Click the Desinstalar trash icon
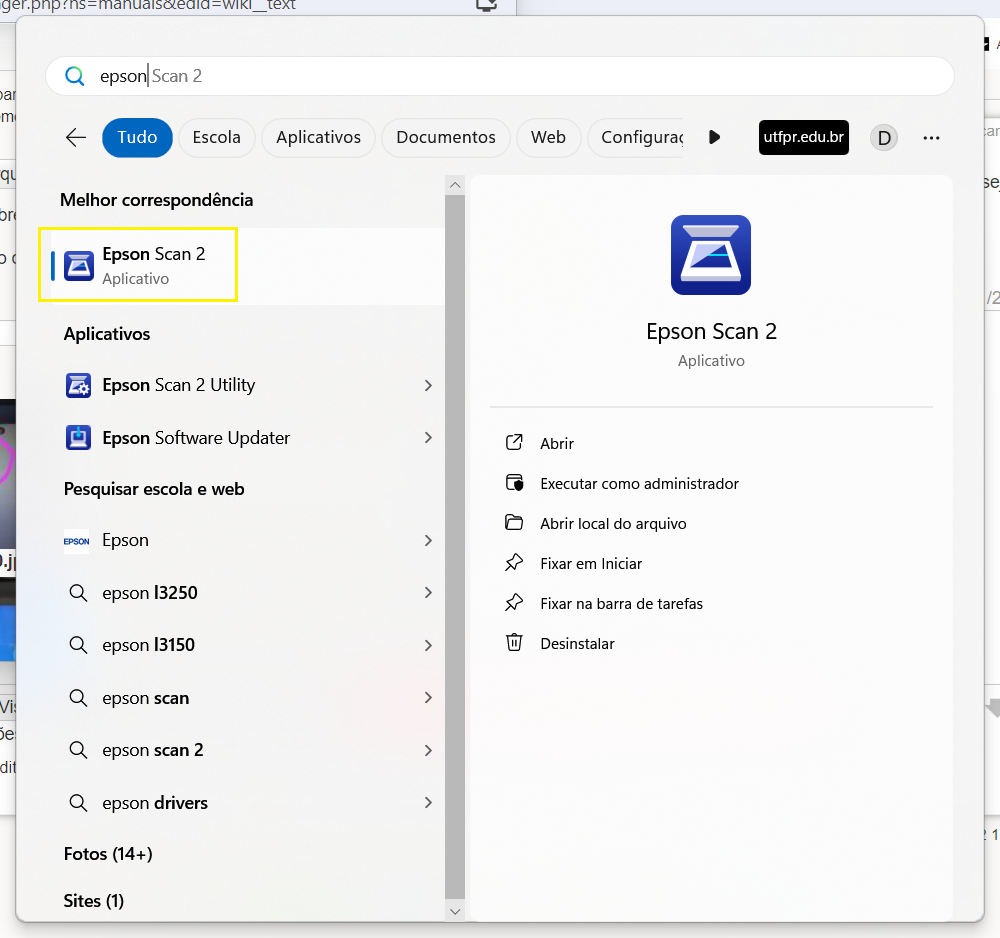1000x938 pixels. [x=514, y=643]
